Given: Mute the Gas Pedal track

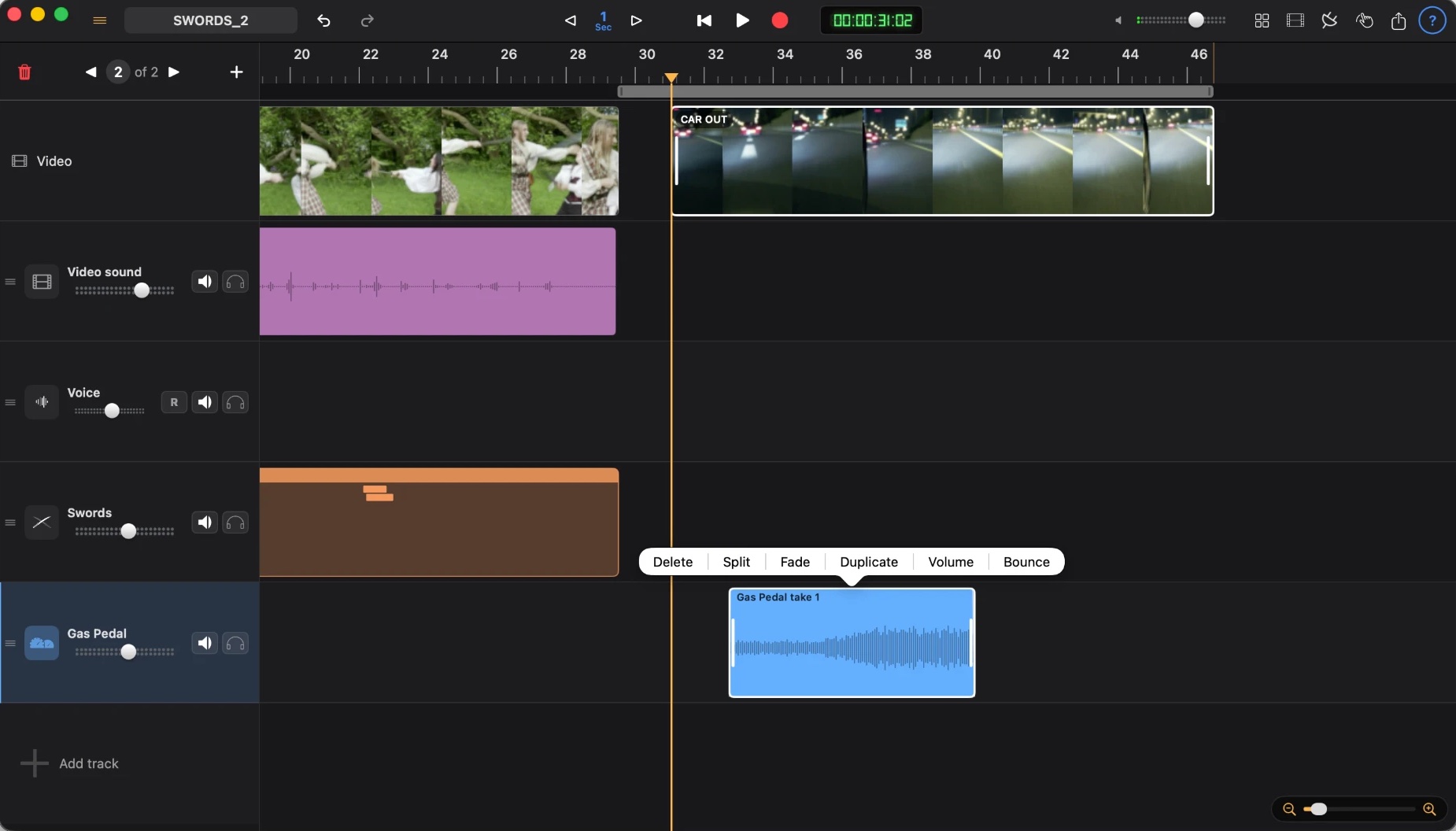Looking at the screenshot, I should click(x=205, y=643).
